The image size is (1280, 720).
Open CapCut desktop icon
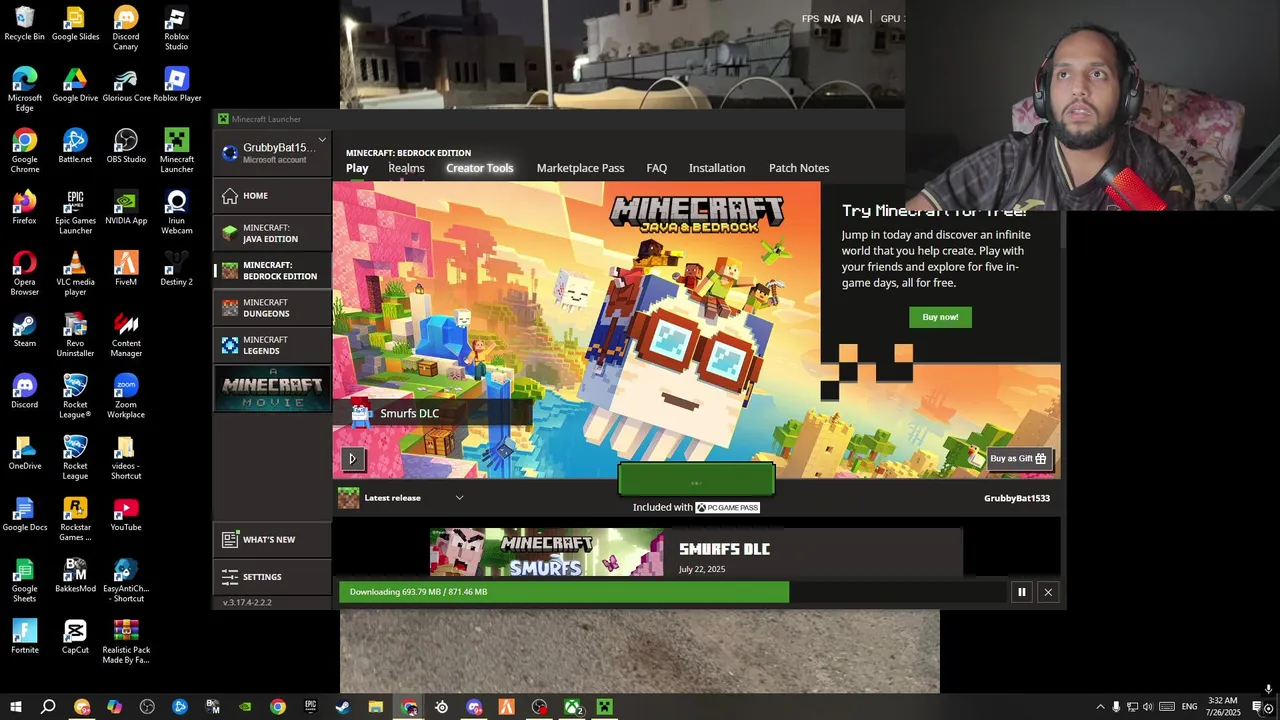(x=75, y=636)
